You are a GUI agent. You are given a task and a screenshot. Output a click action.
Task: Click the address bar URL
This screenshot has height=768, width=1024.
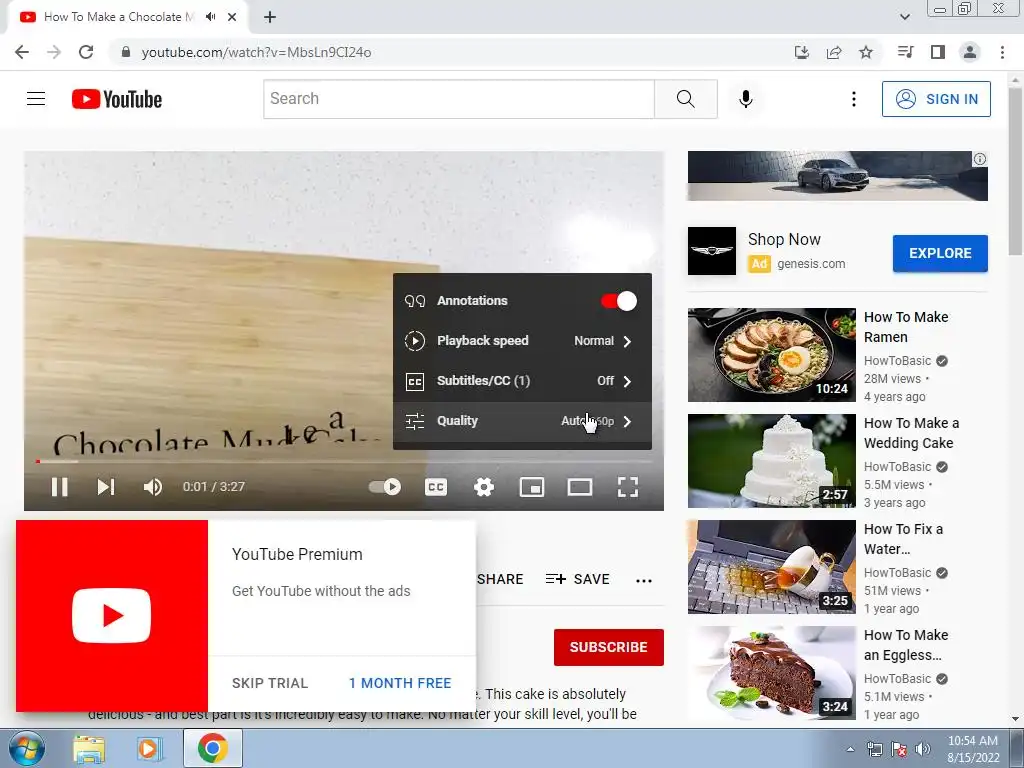click(256, 52)
